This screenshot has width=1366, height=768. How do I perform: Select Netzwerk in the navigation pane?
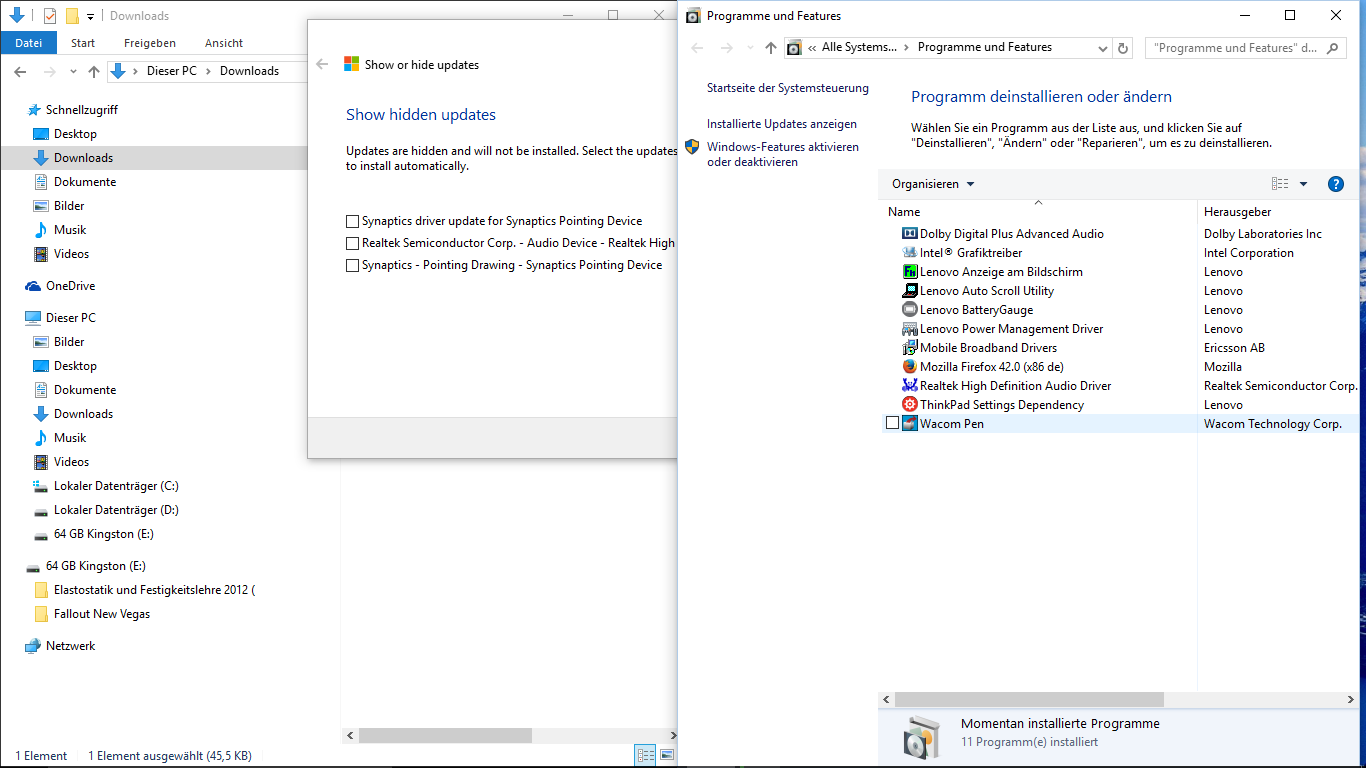tap(70, 646)
